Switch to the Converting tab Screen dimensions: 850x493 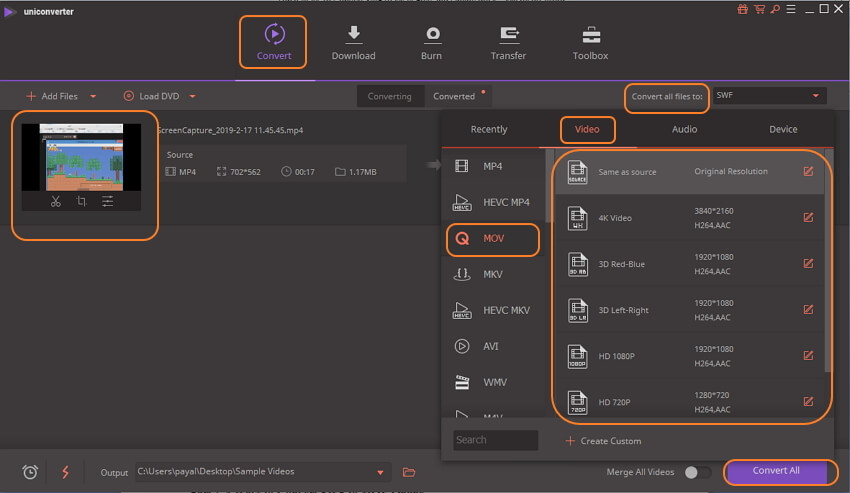pos(390,96)
